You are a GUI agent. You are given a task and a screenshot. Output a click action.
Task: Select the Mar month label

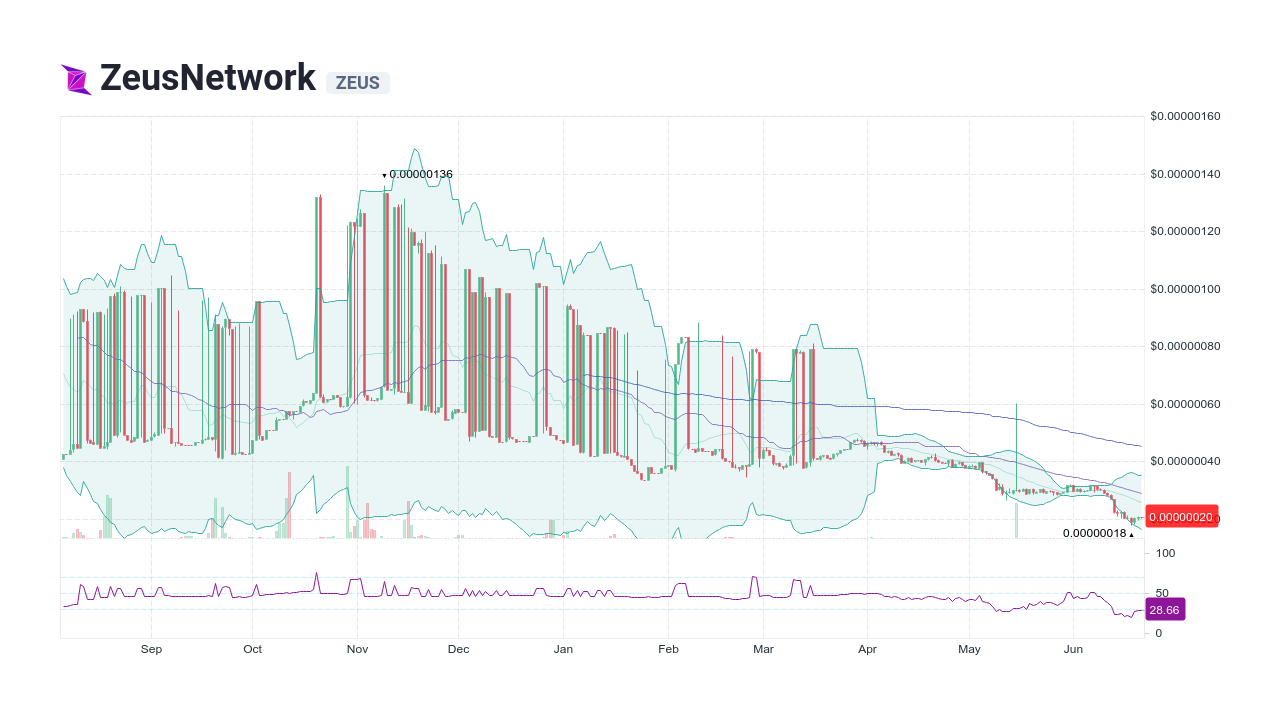(763, 649)
